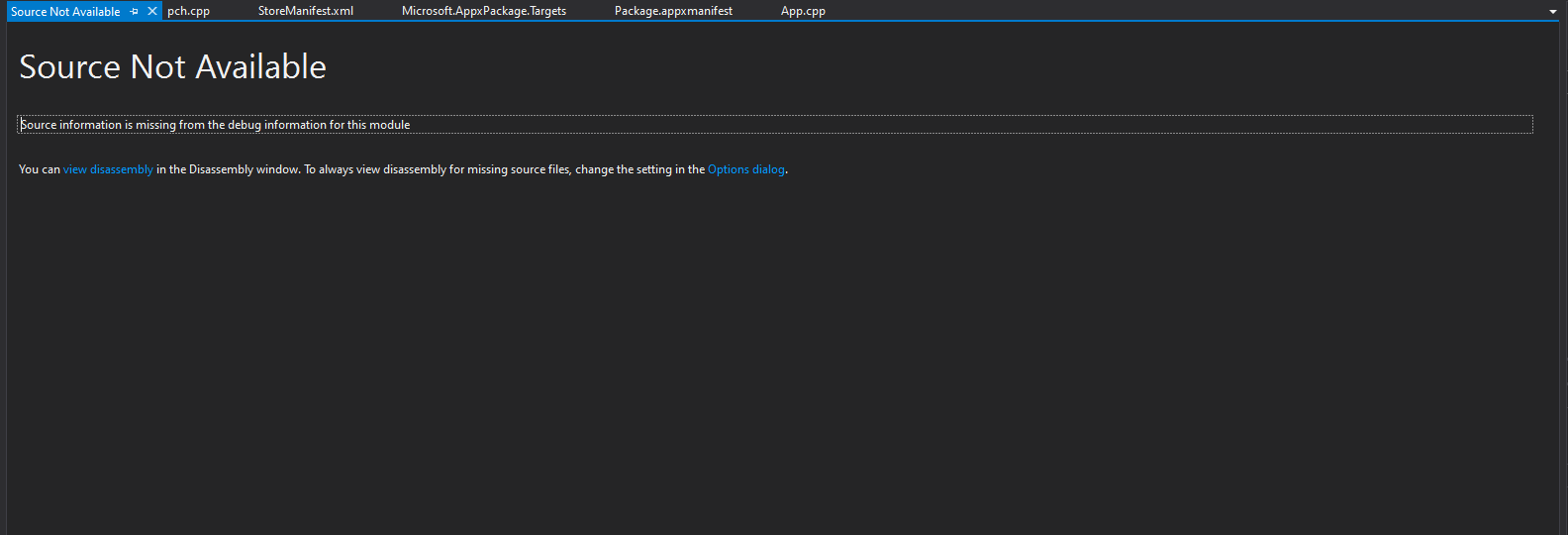Click the 'Source information is missing' message text
Viewport: 1568px width, 535px height.
215,125
